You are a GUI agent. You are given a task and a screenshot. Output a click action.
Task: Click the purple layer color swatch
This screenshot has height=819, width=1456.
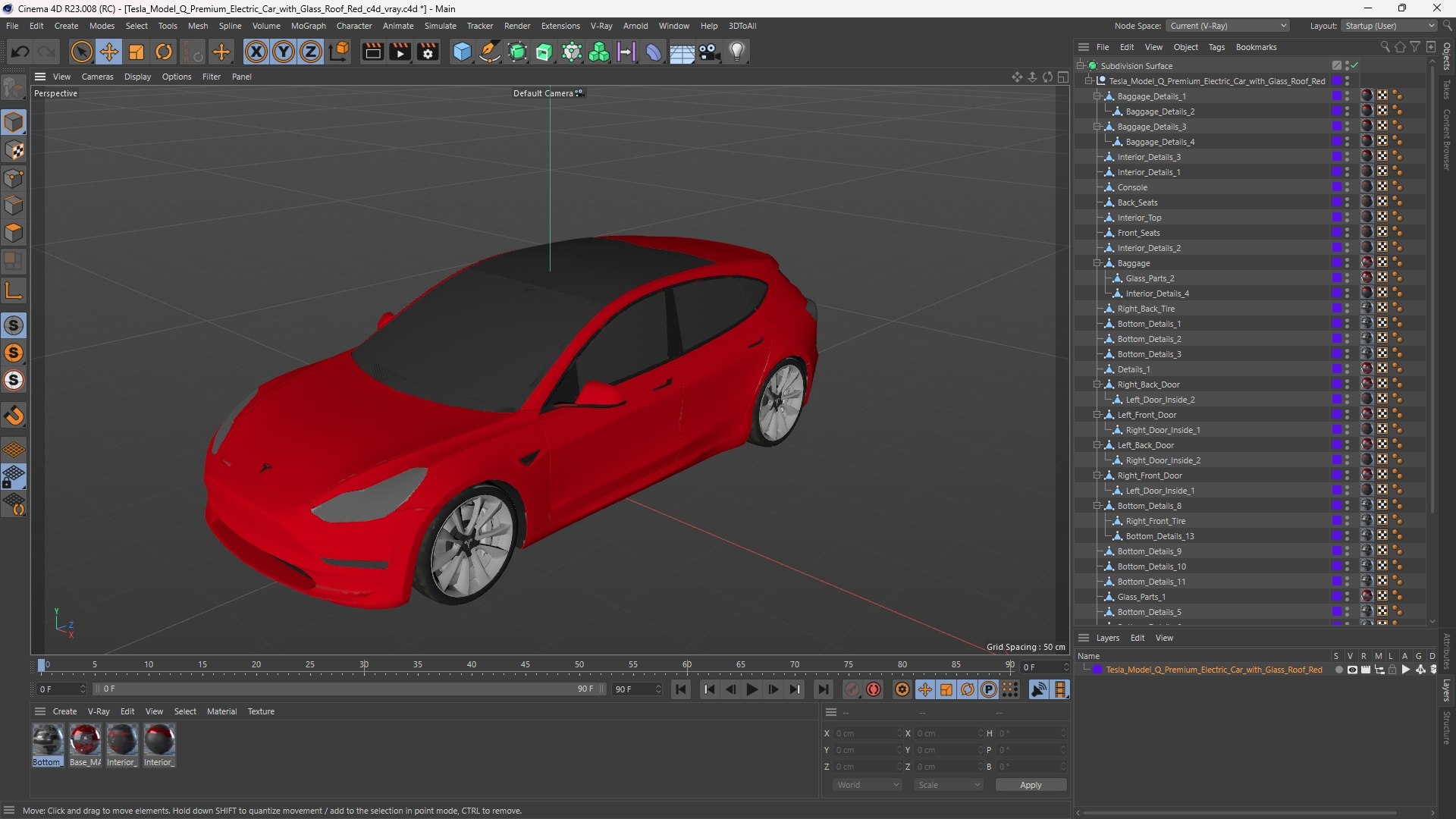pyautogui.click(x=1097, y=670)
